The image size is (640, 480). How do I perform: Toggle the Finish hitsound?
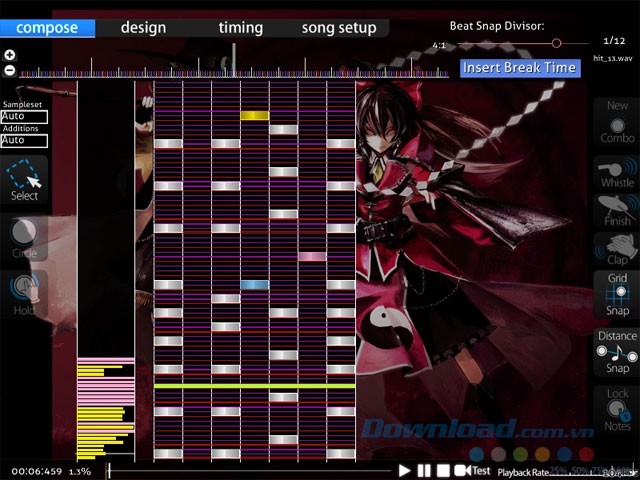tap(617, 211)
